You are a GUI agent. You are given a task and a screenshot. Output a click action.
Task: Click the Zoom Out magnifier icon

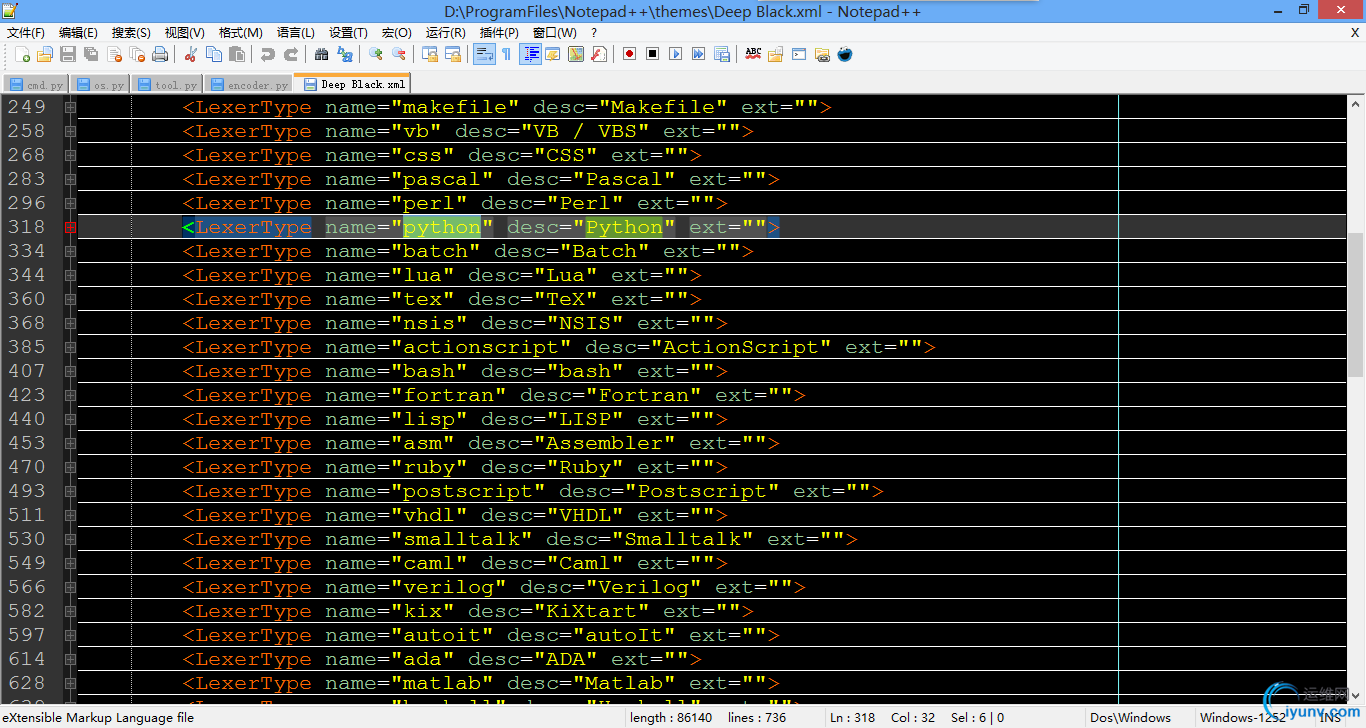(399, 54)
